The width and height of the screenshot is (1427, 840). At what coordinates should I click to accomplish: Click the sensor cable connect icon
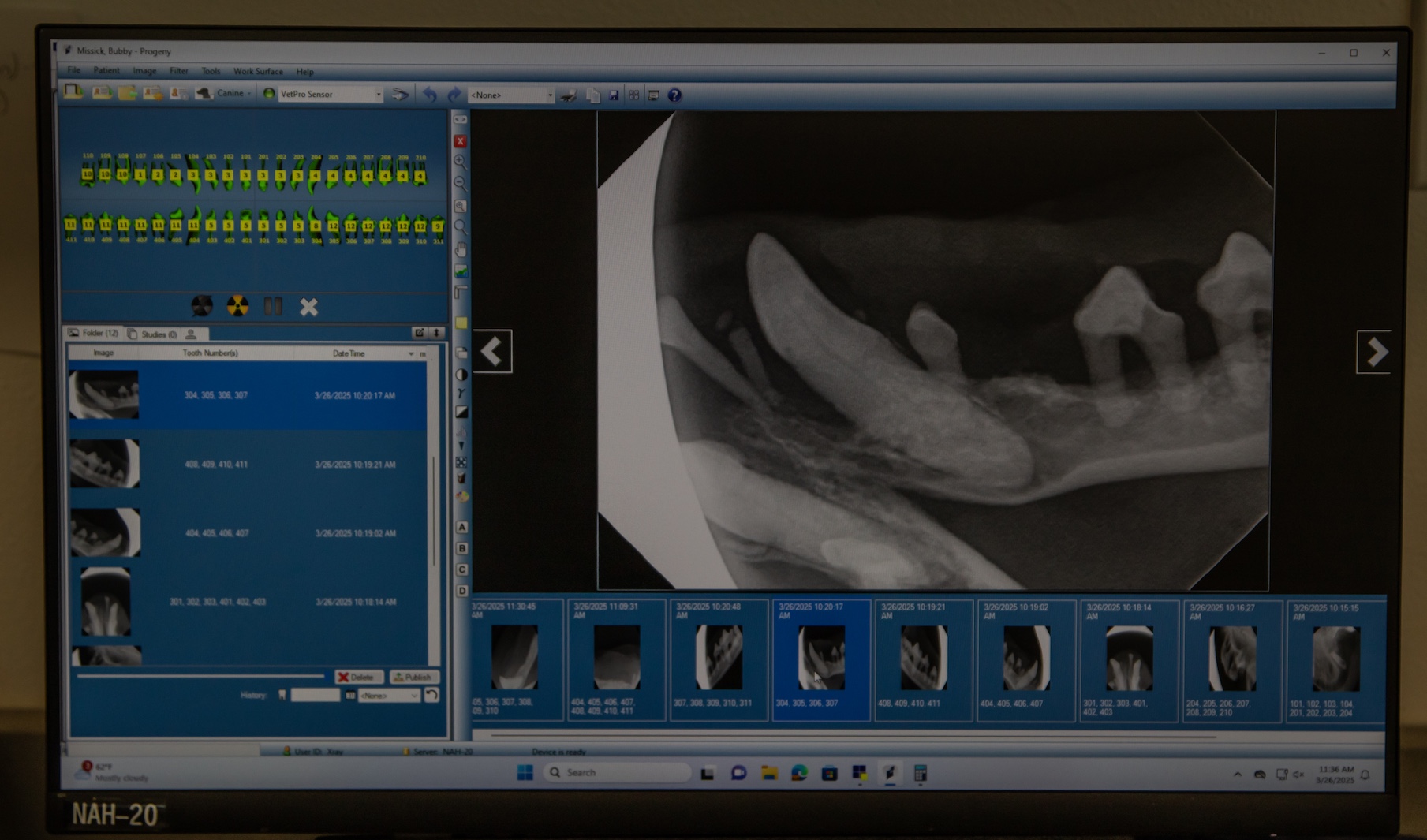(x=401, y=95)
